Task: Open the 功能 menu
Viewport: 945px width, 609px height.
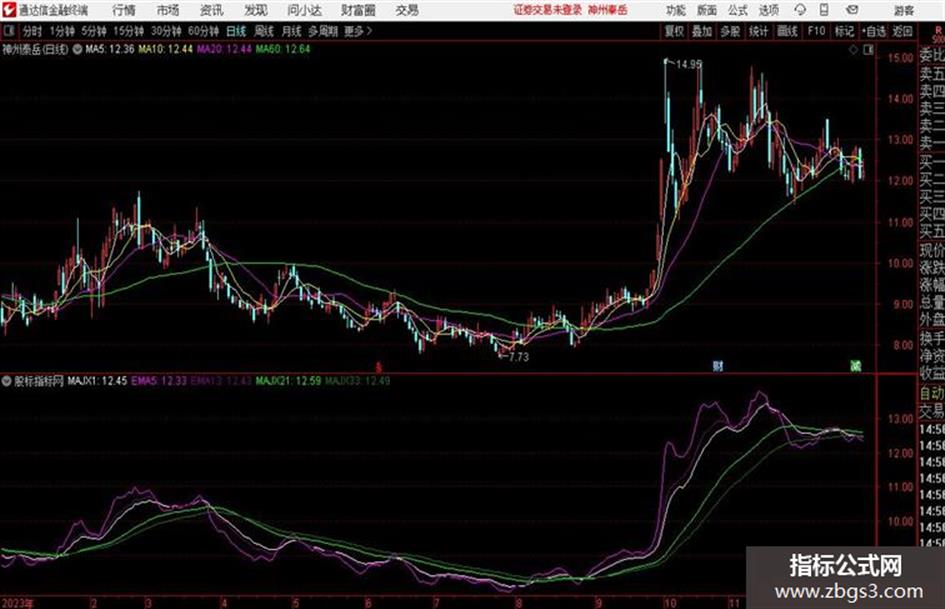Action: tap(676, 10)
